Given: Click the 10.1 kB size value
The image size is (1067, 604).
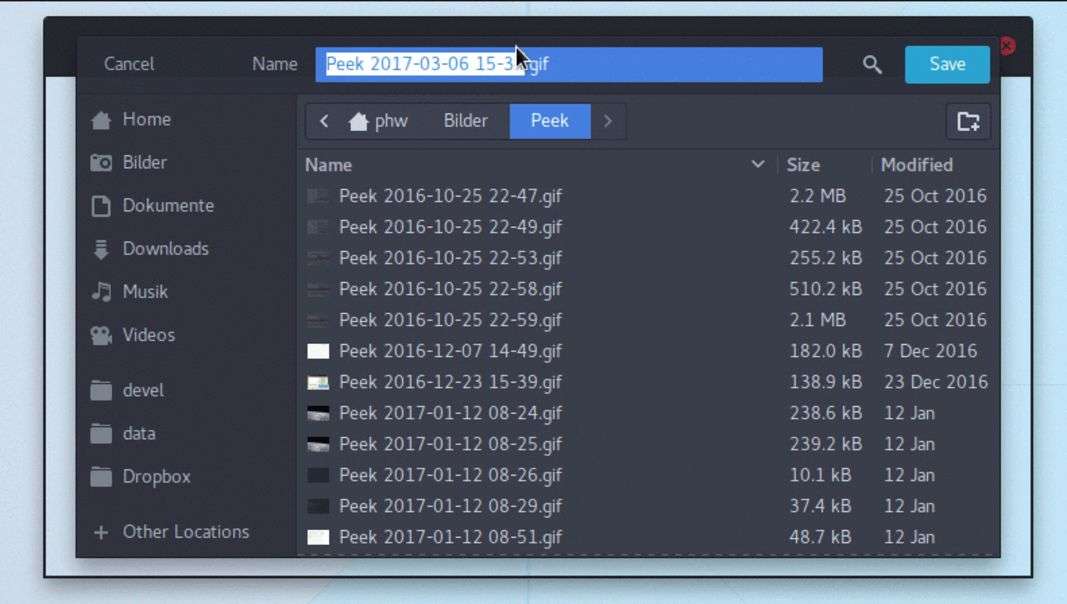Looking at the screenshot, I should point(820,475).
